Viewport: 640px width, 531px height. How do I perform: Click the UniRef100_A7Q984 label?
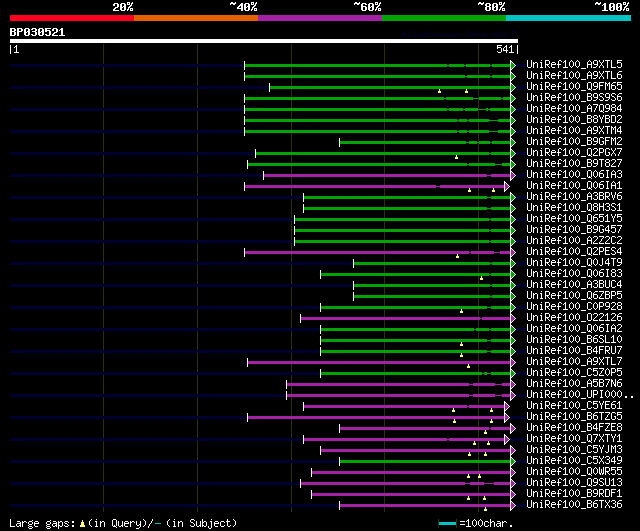pos(574,109)
